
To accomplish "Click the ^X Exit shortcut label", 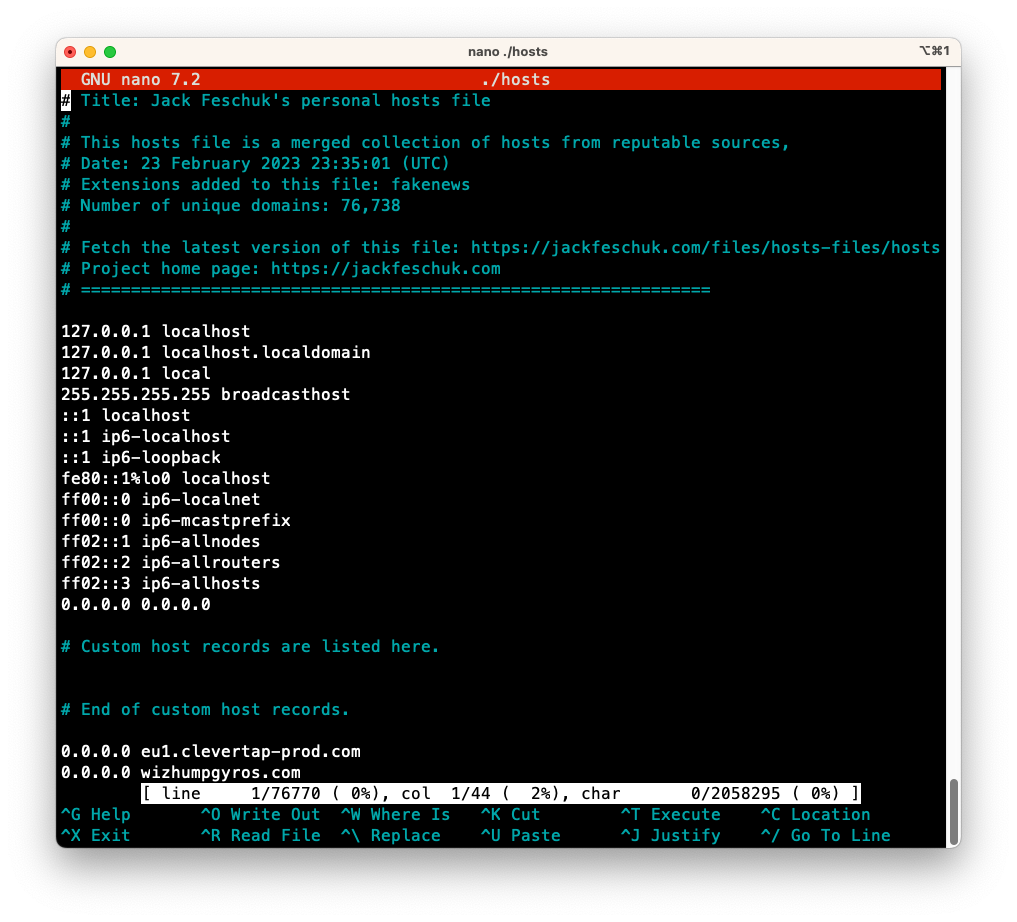I will [x=96, y=835].
